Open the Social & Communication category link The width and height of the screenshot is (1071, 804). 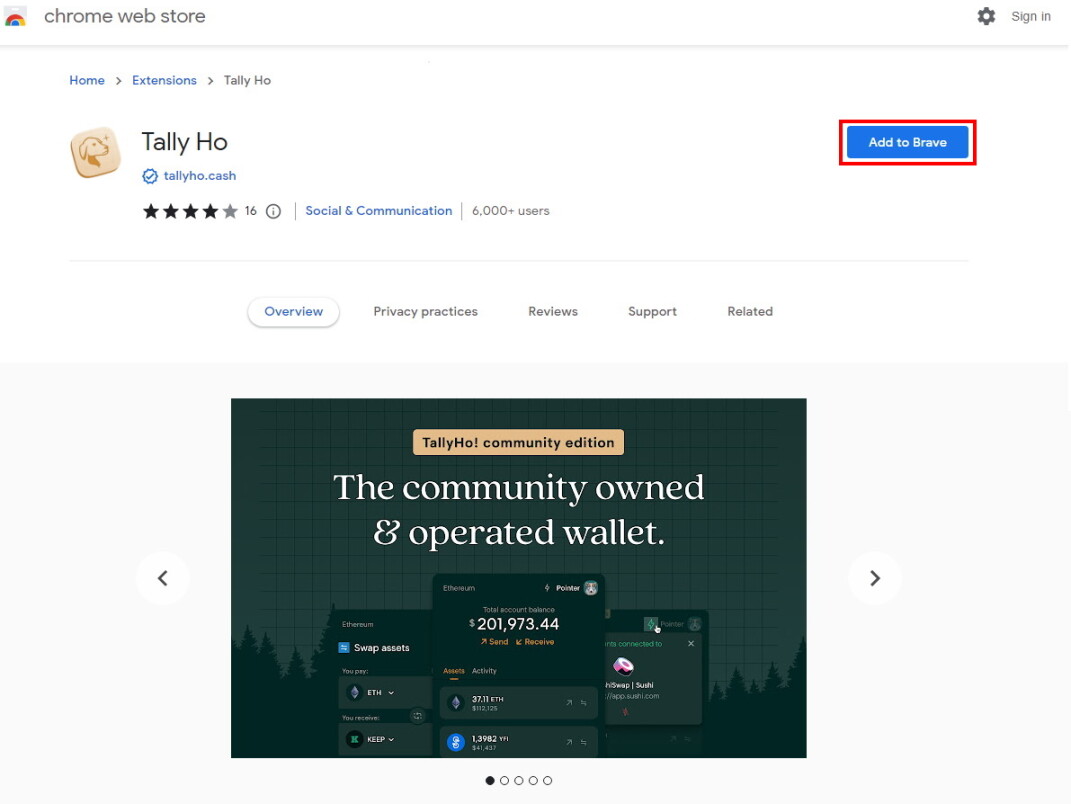[378, 210]
